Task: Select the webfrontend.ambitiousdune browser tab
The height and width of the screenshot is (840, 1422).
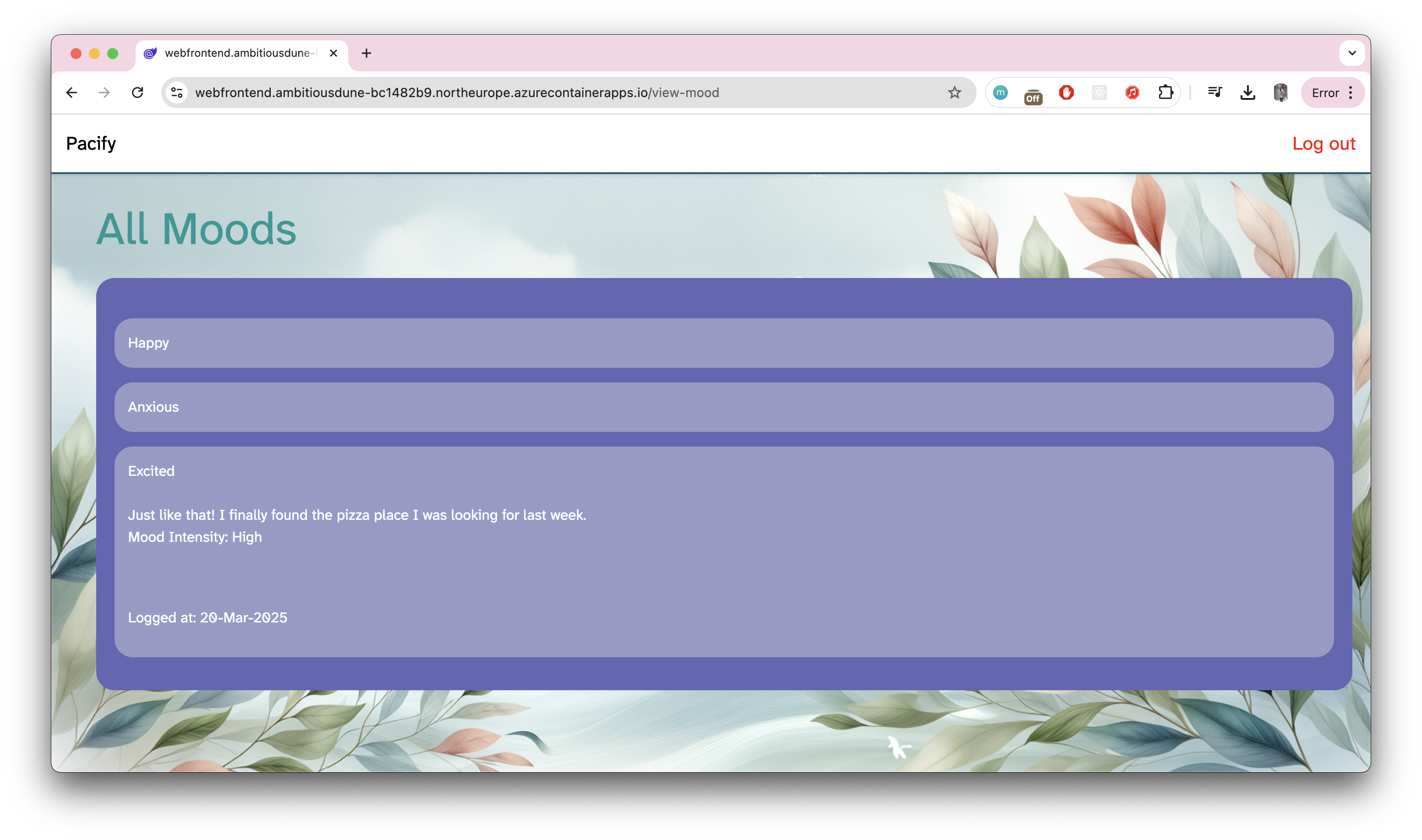Action: pyautogui.click(x=238, y=53)
